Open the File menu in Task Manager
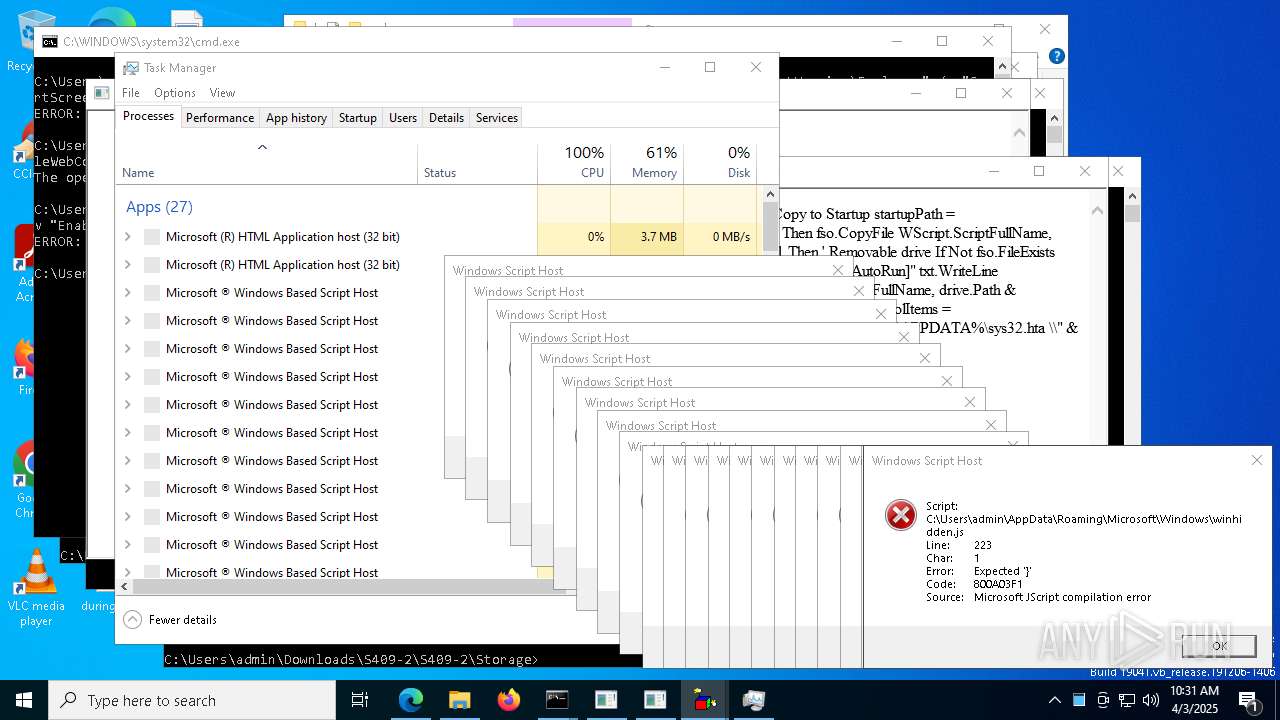 tap(131, 92)
